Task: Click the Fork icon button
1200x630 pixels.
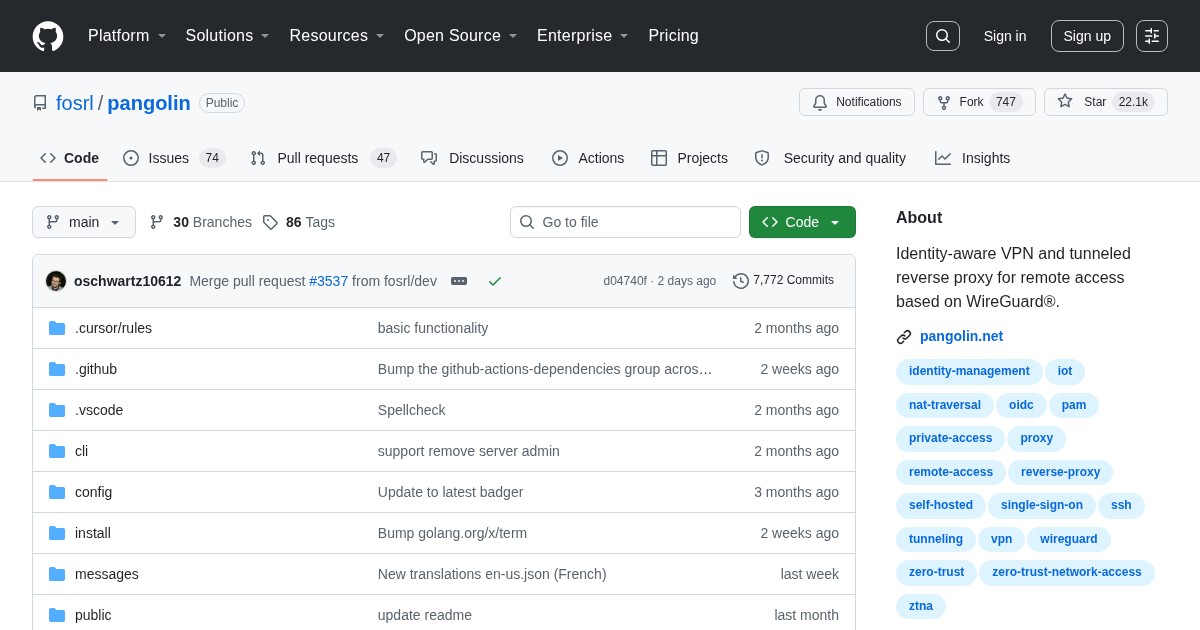Action: (944, 102)
